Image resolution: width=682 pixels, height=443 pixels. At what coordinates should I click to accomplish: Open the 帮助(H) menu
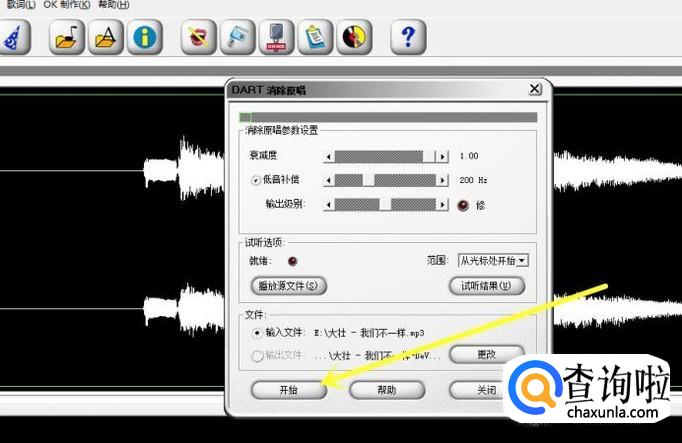114,4
